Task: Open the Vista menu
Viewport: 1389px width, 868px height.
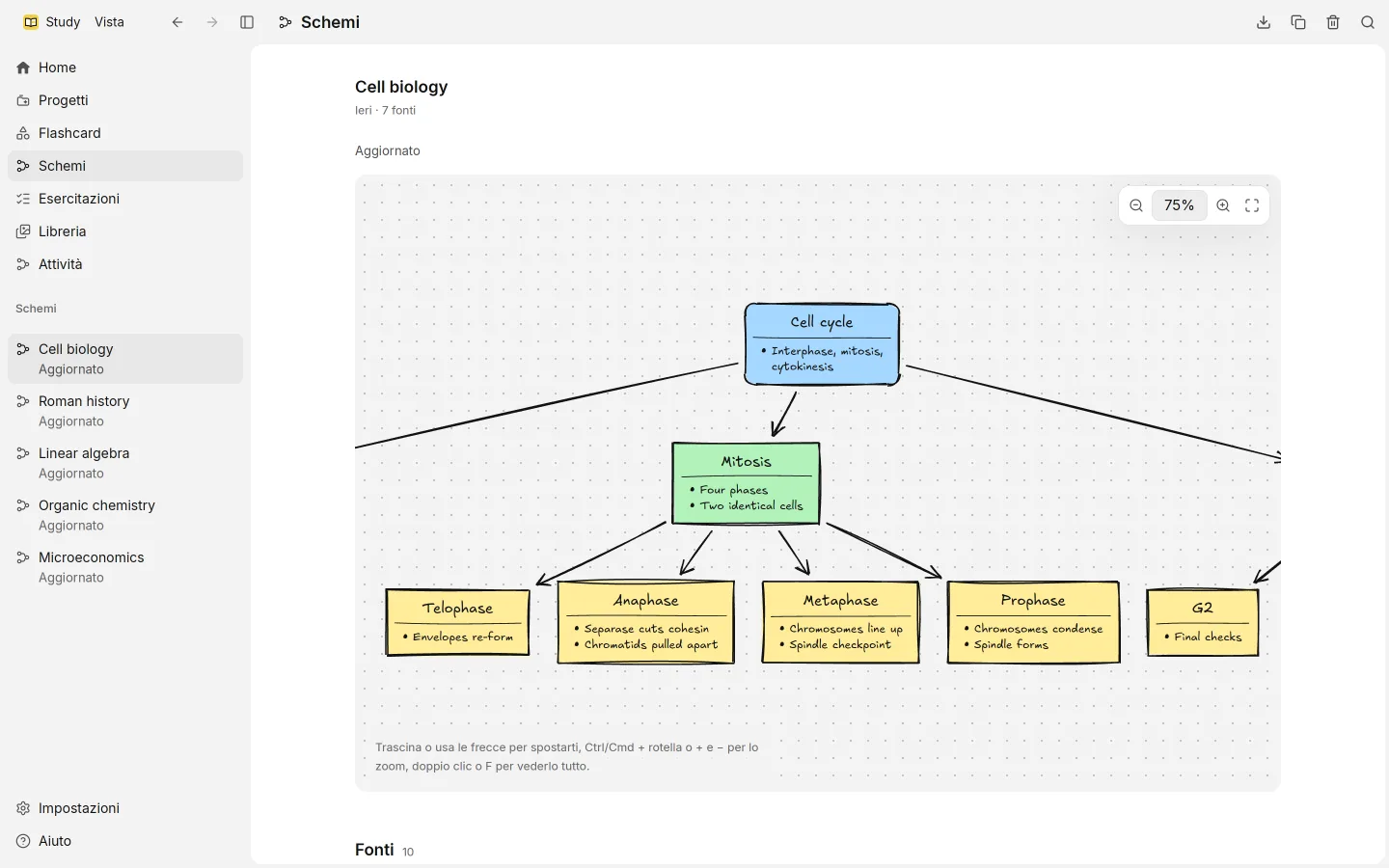Action: (109, 22)
